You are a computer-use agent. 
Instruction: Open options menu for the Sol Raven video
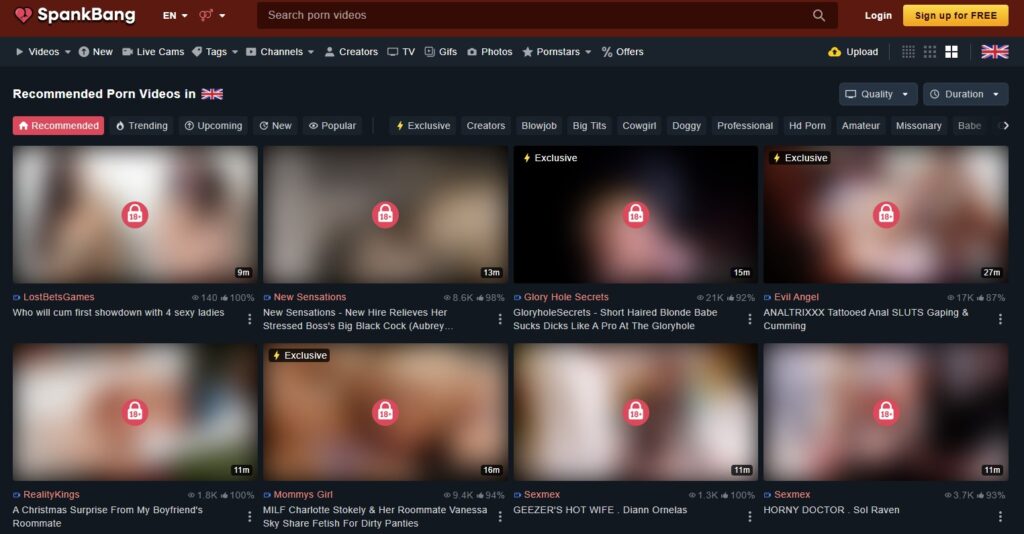click(1000, 516)
